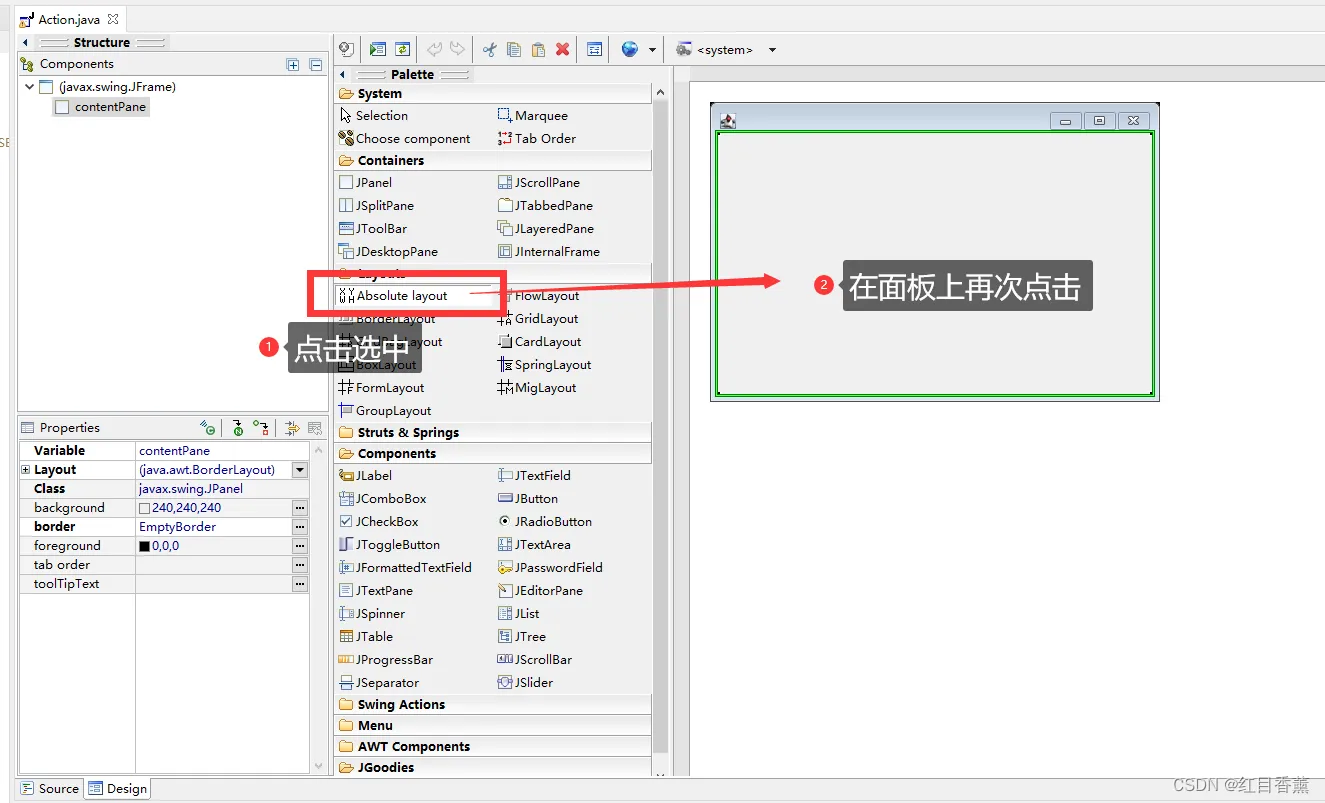Click the foreground black color swatch

tap(144, 547)
